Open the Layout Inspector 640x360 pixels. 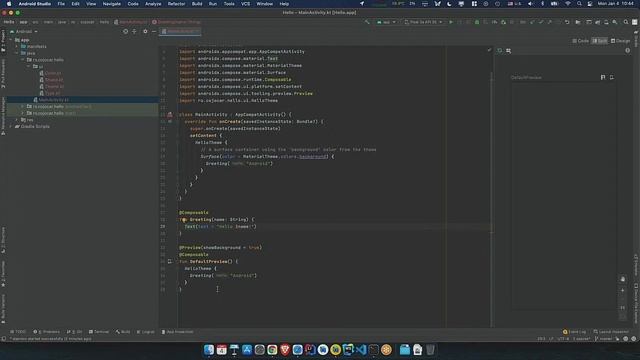click(x=611, y=332)
